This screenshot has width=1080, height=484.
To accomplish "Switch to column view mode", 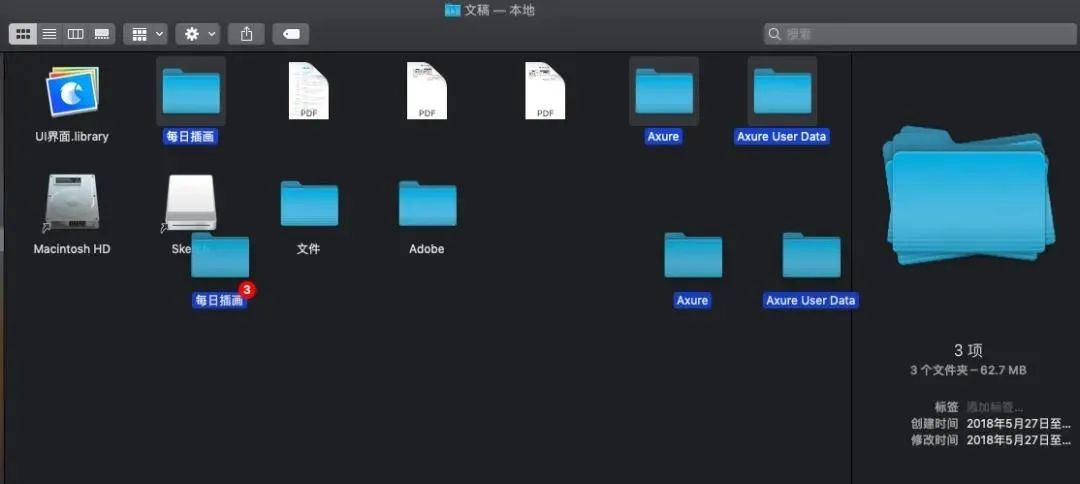I will point(75,34).
